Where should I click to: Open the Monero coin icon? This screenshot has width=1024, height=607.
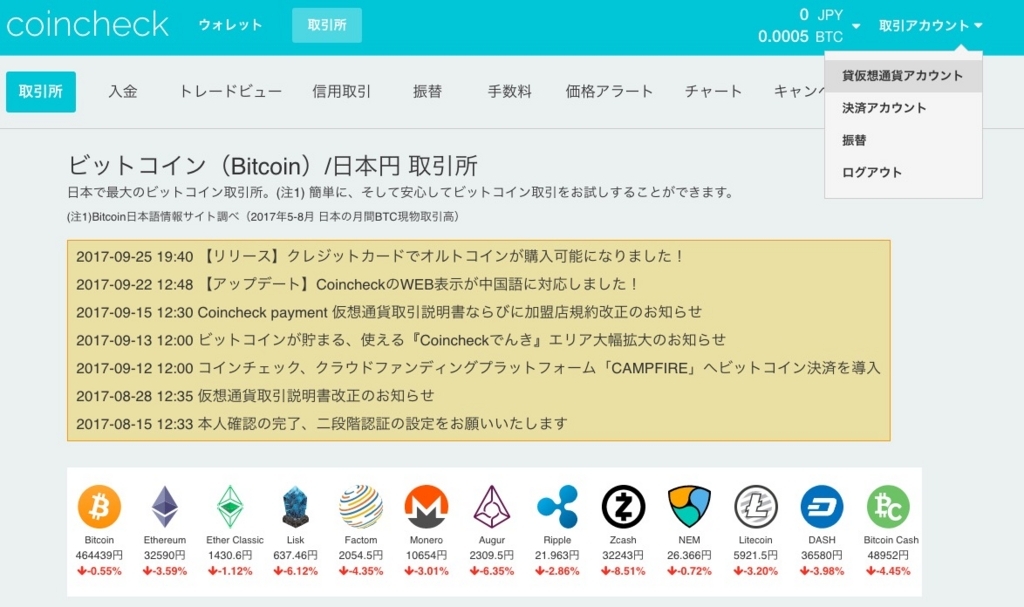[425, 507]
